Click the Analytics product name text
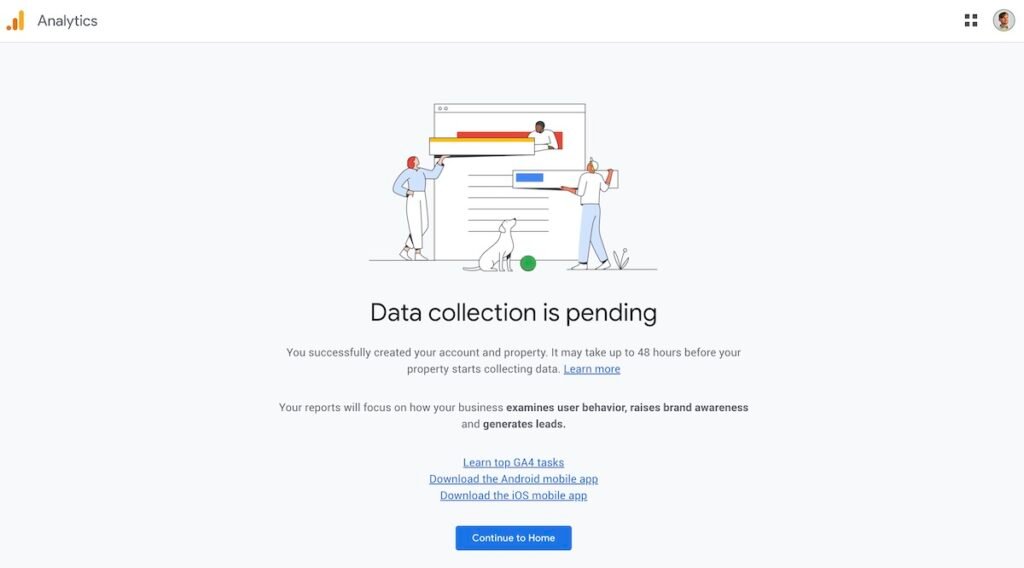The width and height of the screenshot is (1024, 568). (67, 21)
